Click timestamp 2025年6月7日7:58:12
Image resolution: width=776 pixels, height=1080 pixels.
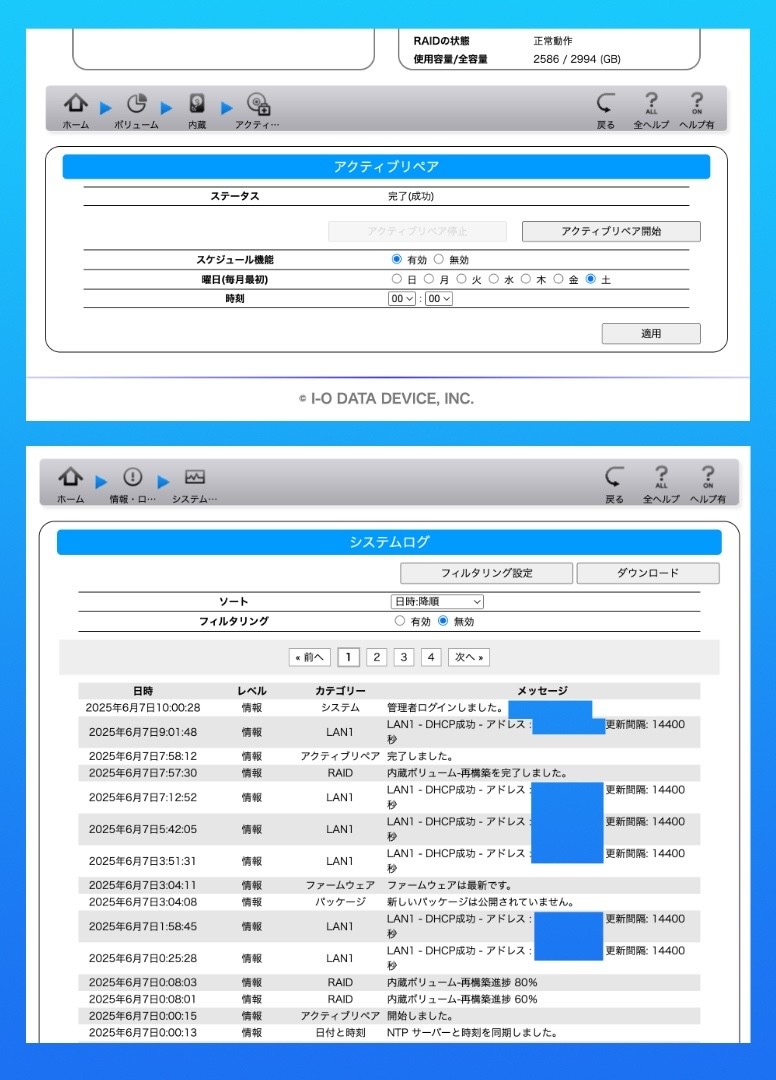143,756
